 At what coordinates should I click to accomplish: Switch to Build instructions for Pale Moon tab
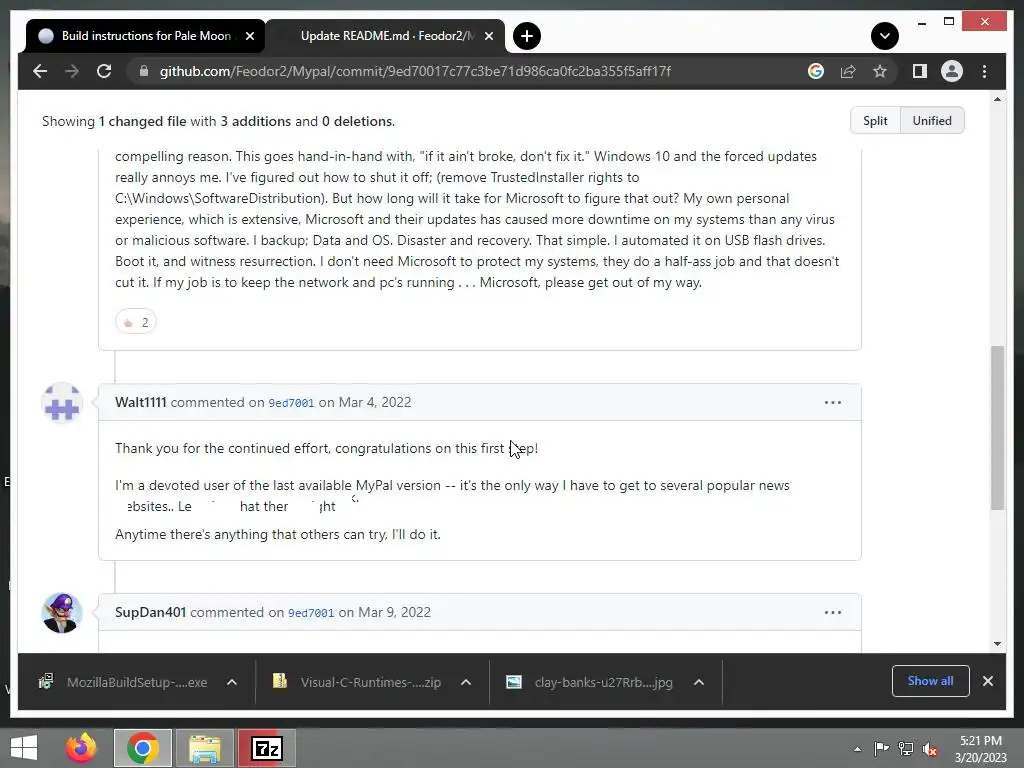[x=145, y=36]
